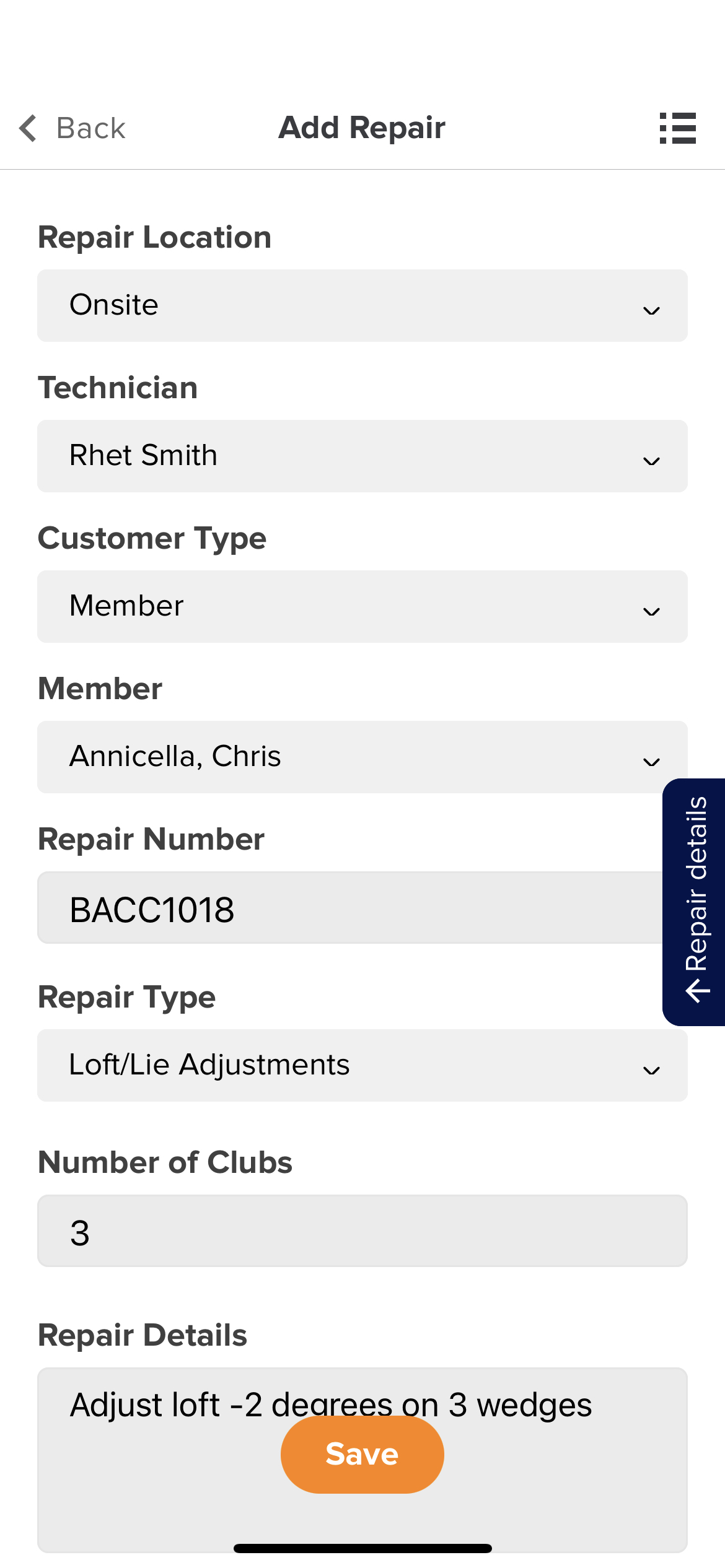Tap the orange Save button

(x=362, y=1454)
